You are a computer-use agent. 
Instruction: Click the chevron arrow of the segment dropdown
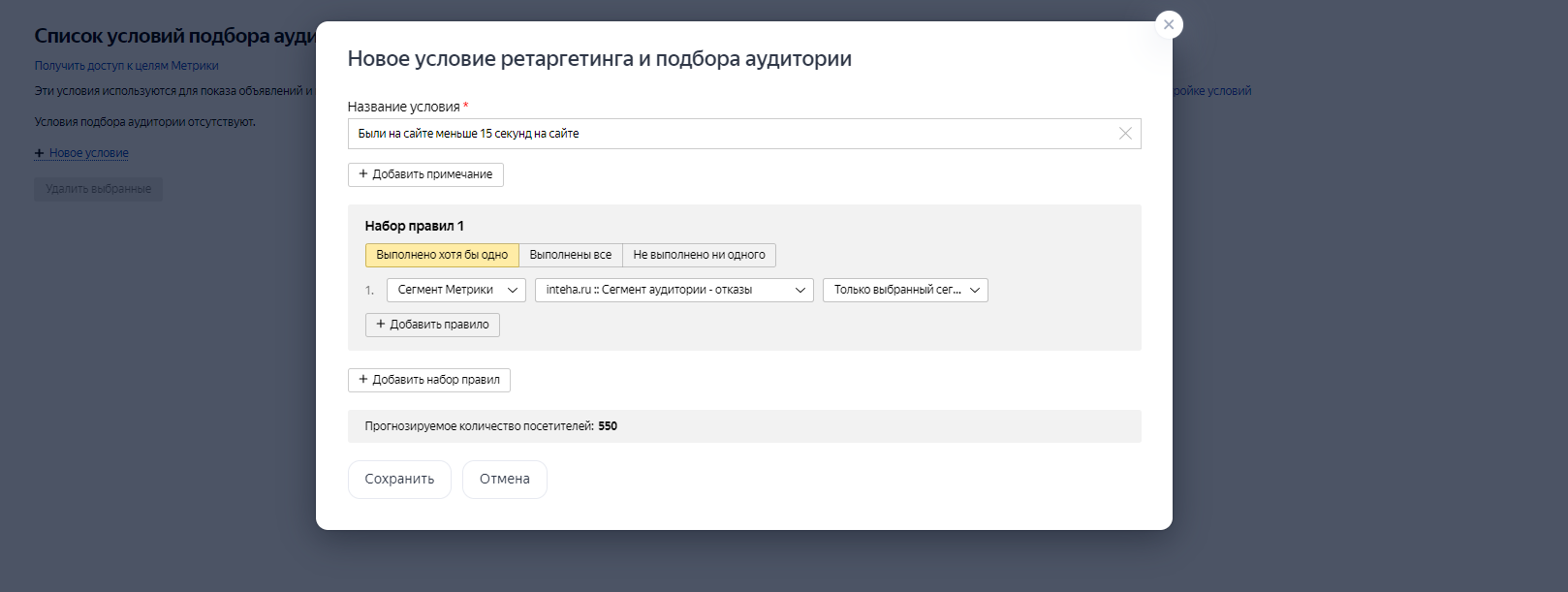pos(801,290)
